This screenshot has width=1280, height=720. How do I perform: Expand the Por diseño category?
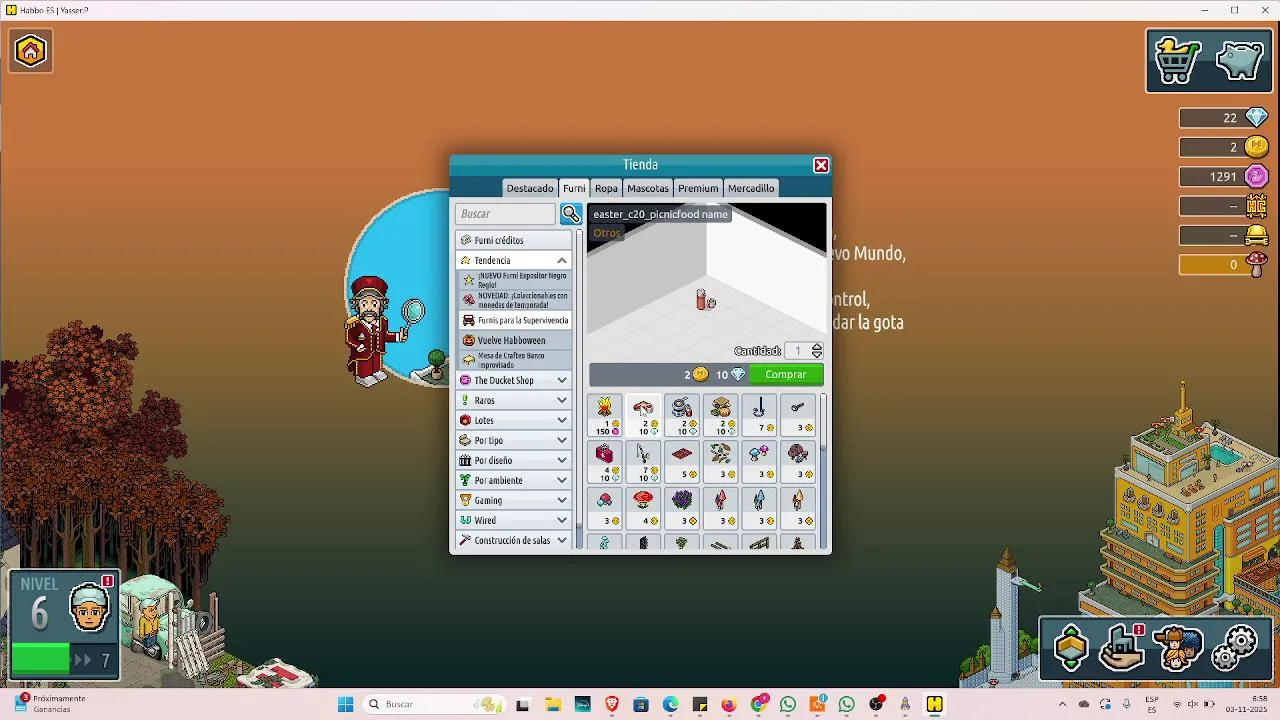tap(514, 460)
